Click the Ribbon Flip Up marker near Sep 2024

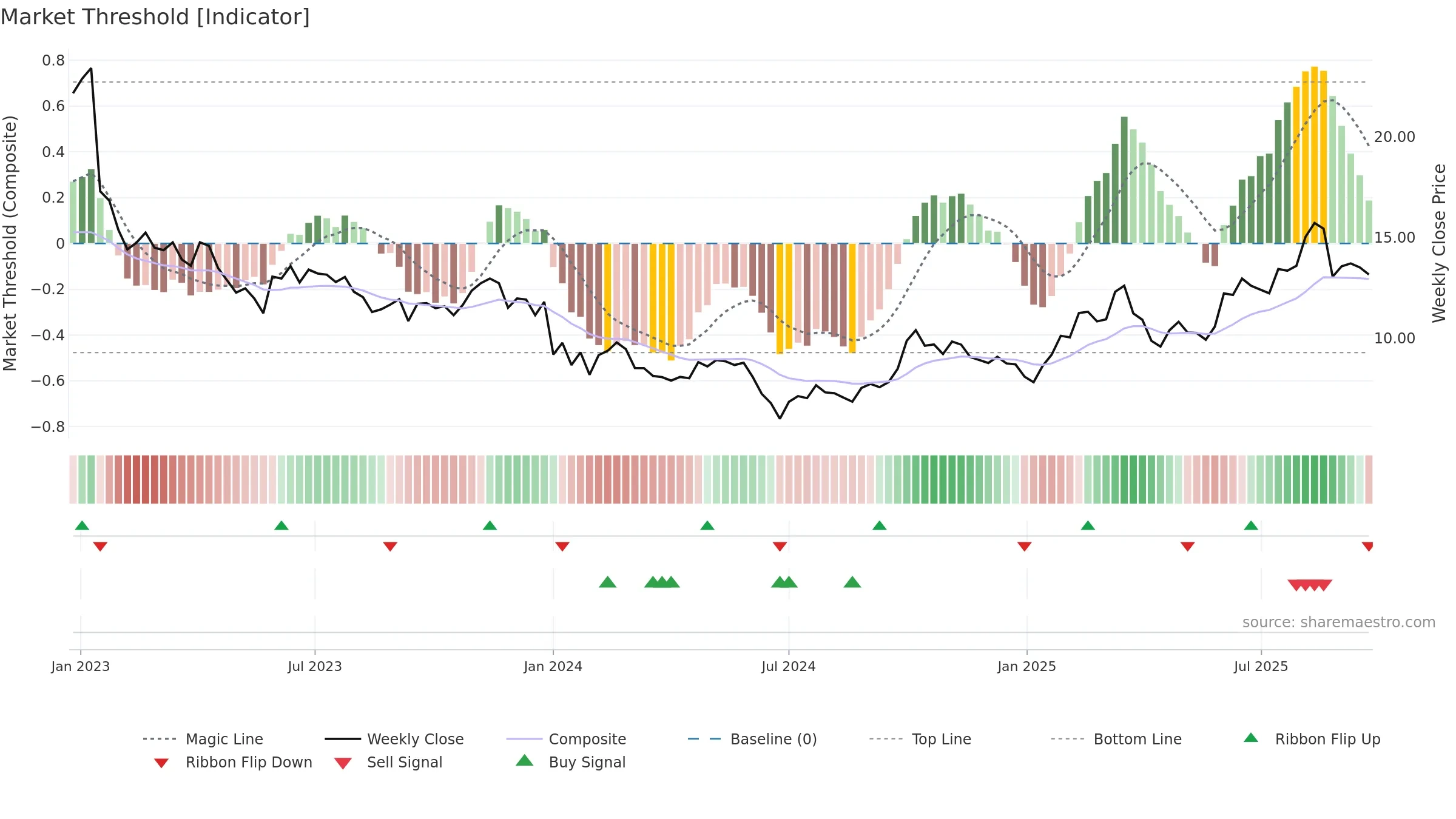(x=880, y=525)
